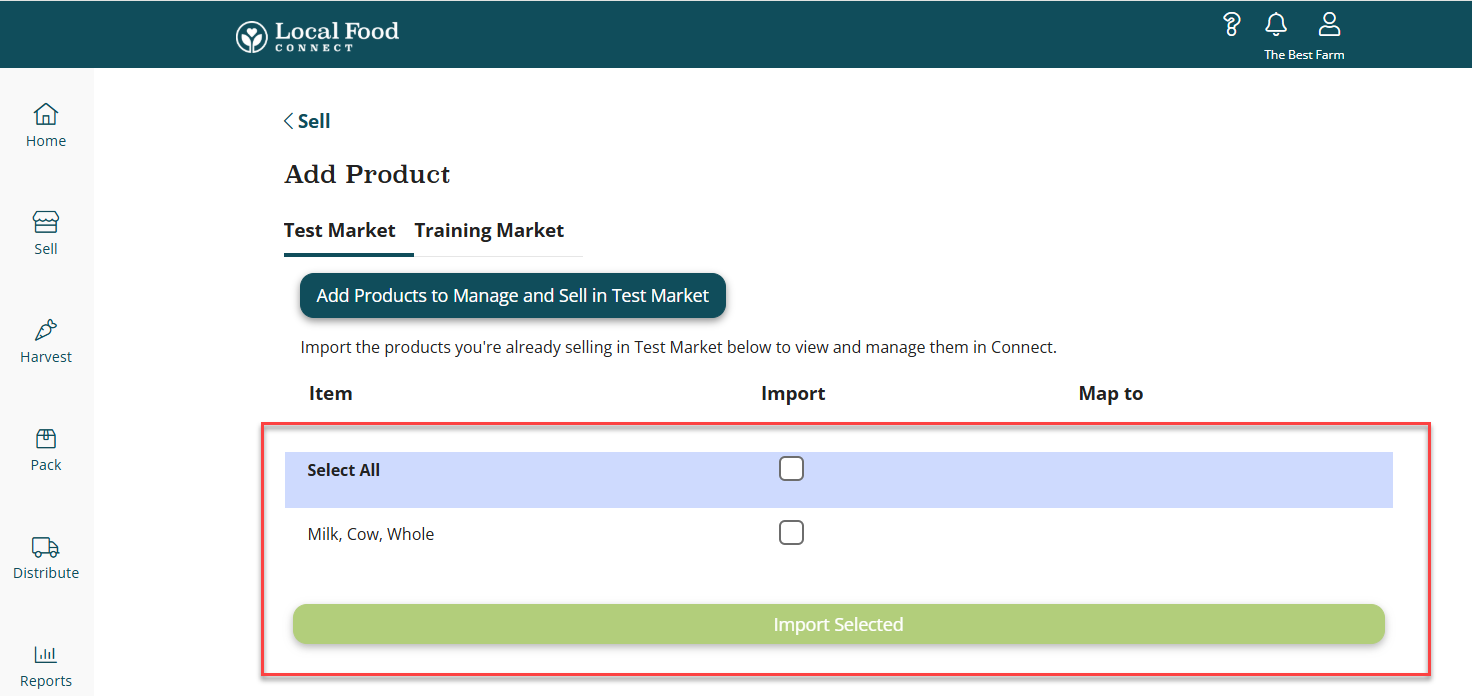Click the Map to column header
The width and height of the screenshot is (1472, 696).
pos(1110,393)
